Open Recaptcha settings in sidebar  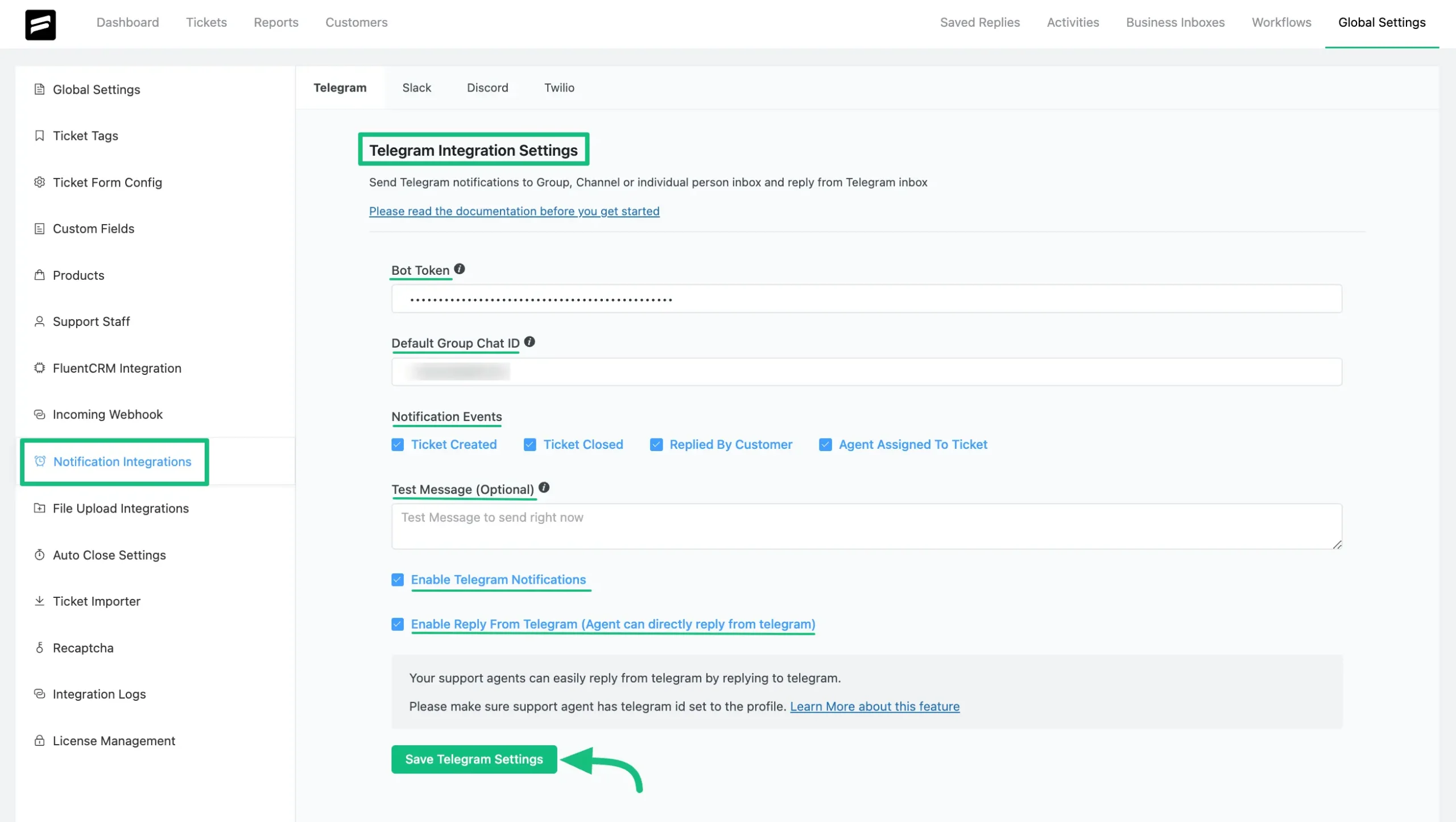[x=83, y=647]
